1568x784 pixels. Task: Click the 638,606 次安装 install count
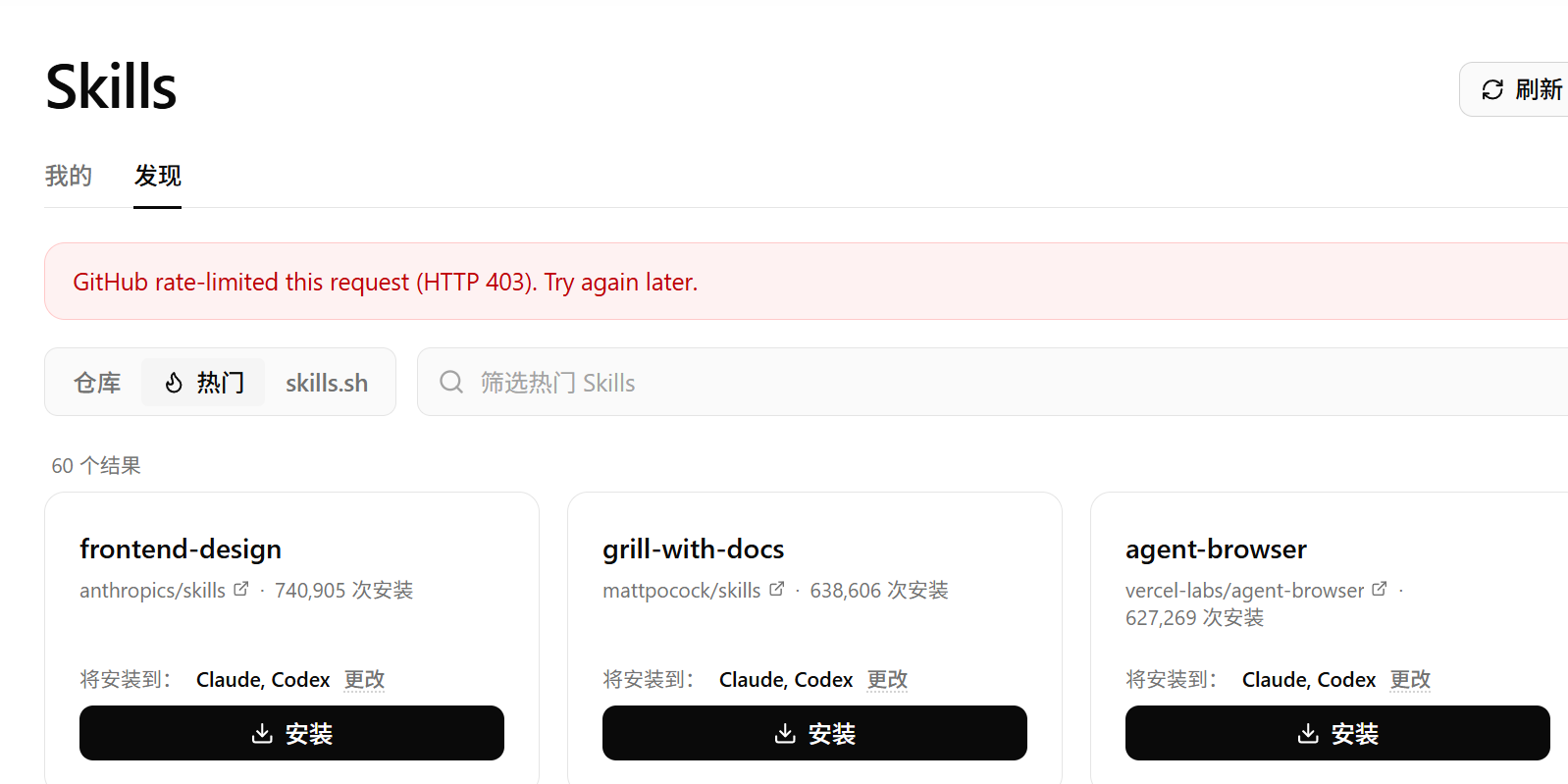[878, 591]
